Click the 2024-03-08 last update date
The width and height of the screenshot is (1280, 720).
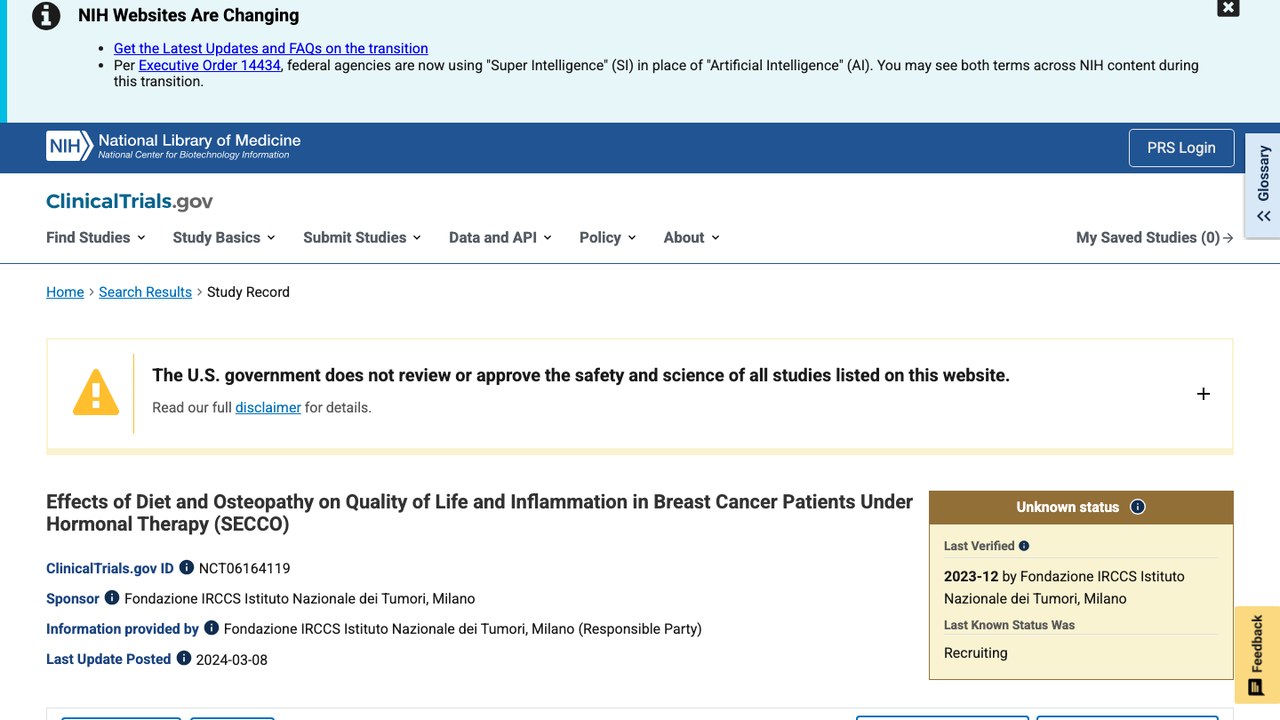click(x=232, y=659)
